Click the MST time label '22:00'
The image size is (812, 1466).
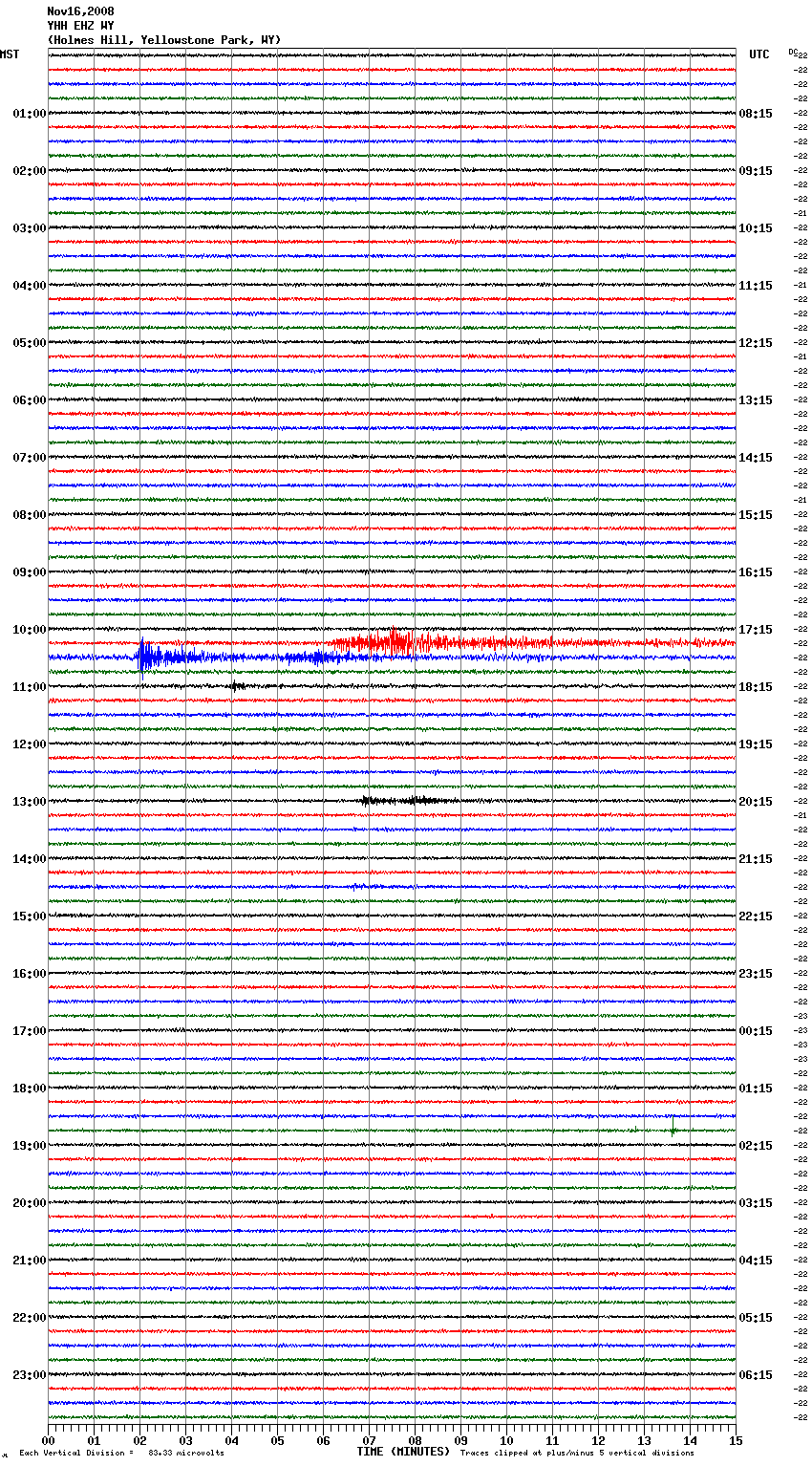coord(30,1318)
